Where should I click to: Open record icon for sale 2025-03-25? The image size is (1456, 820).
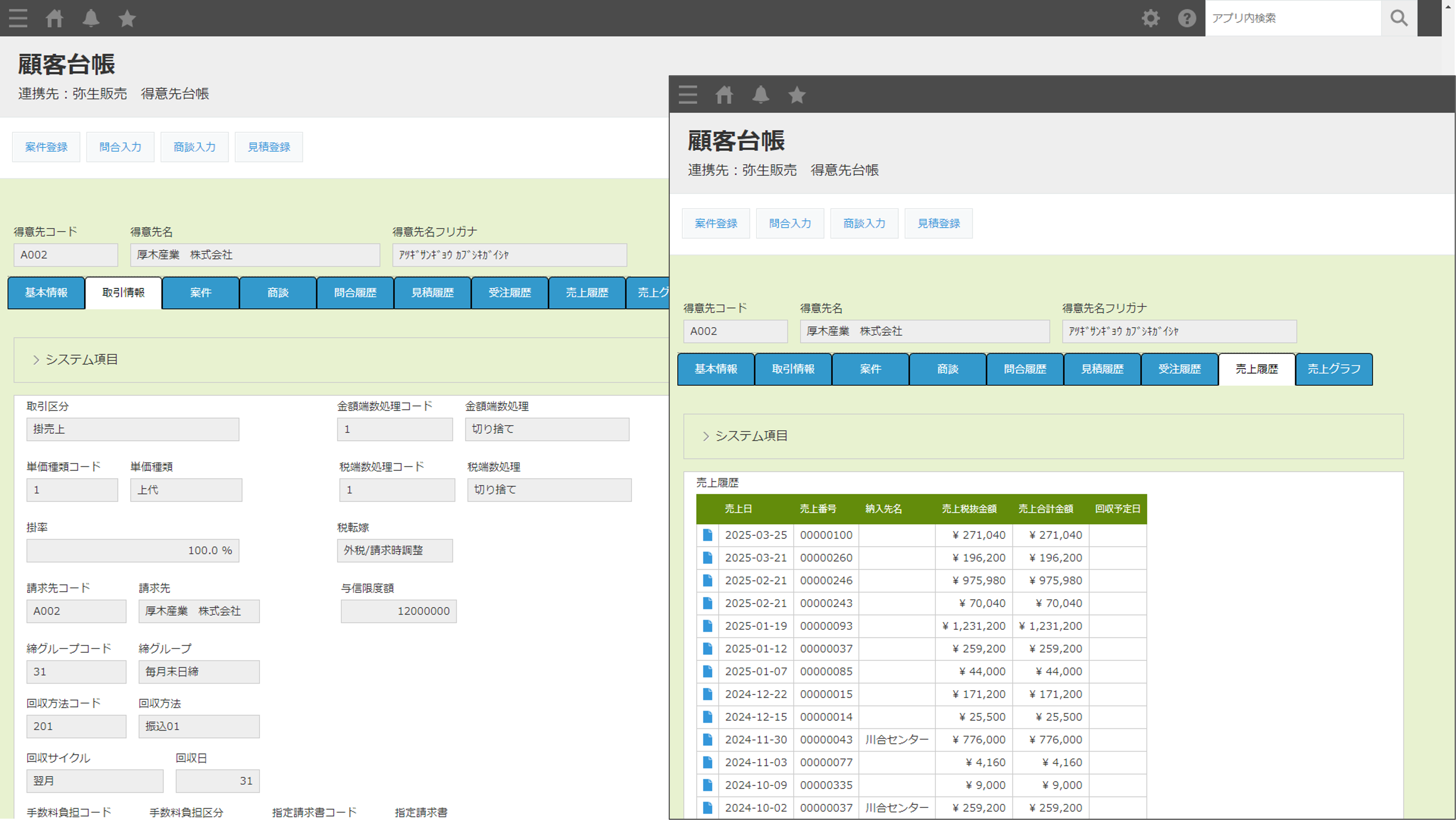(x=707, y=535)
